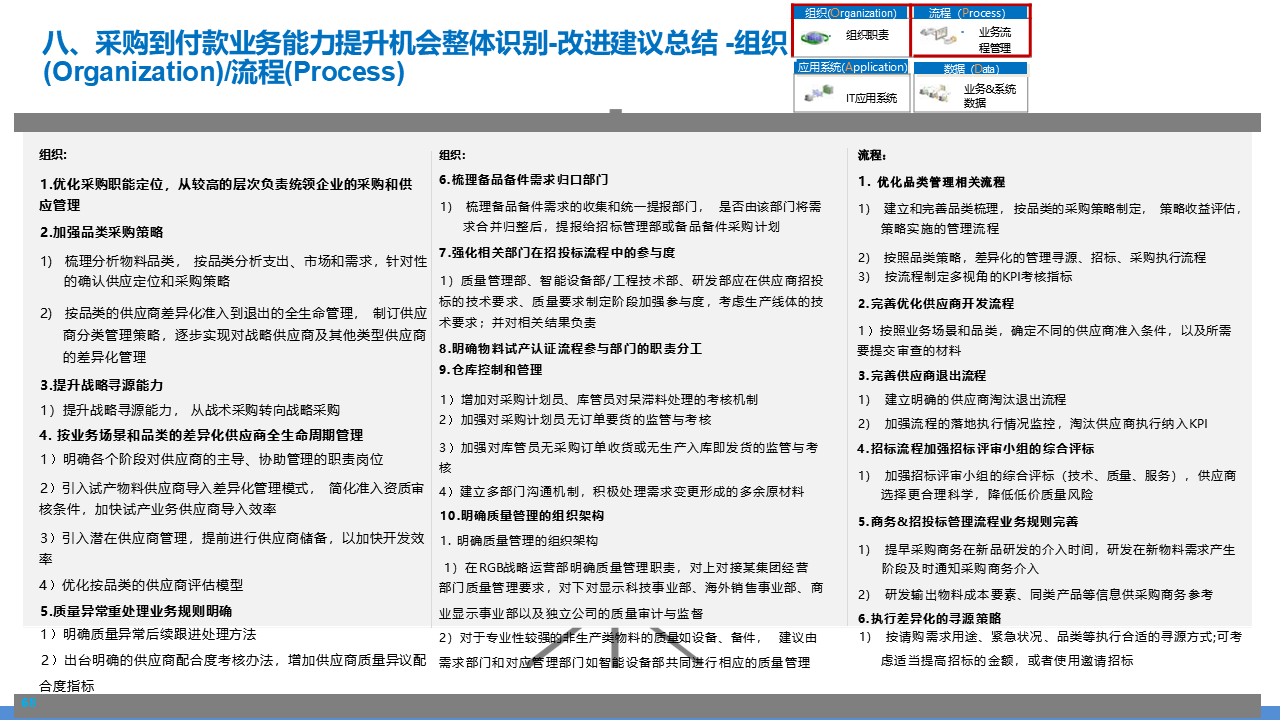Click heading 3.提升战略寻源能力
Image resolution: width=1280 pixels, height=720 pixels.
pyautogui.click(x=101, y=385)
